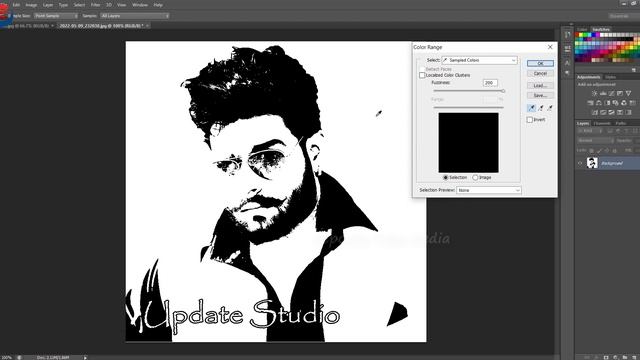Open the layer blend mode Normal dropdown
The height and width of the screenshot is (360, 640).
[x=595, y=140]
